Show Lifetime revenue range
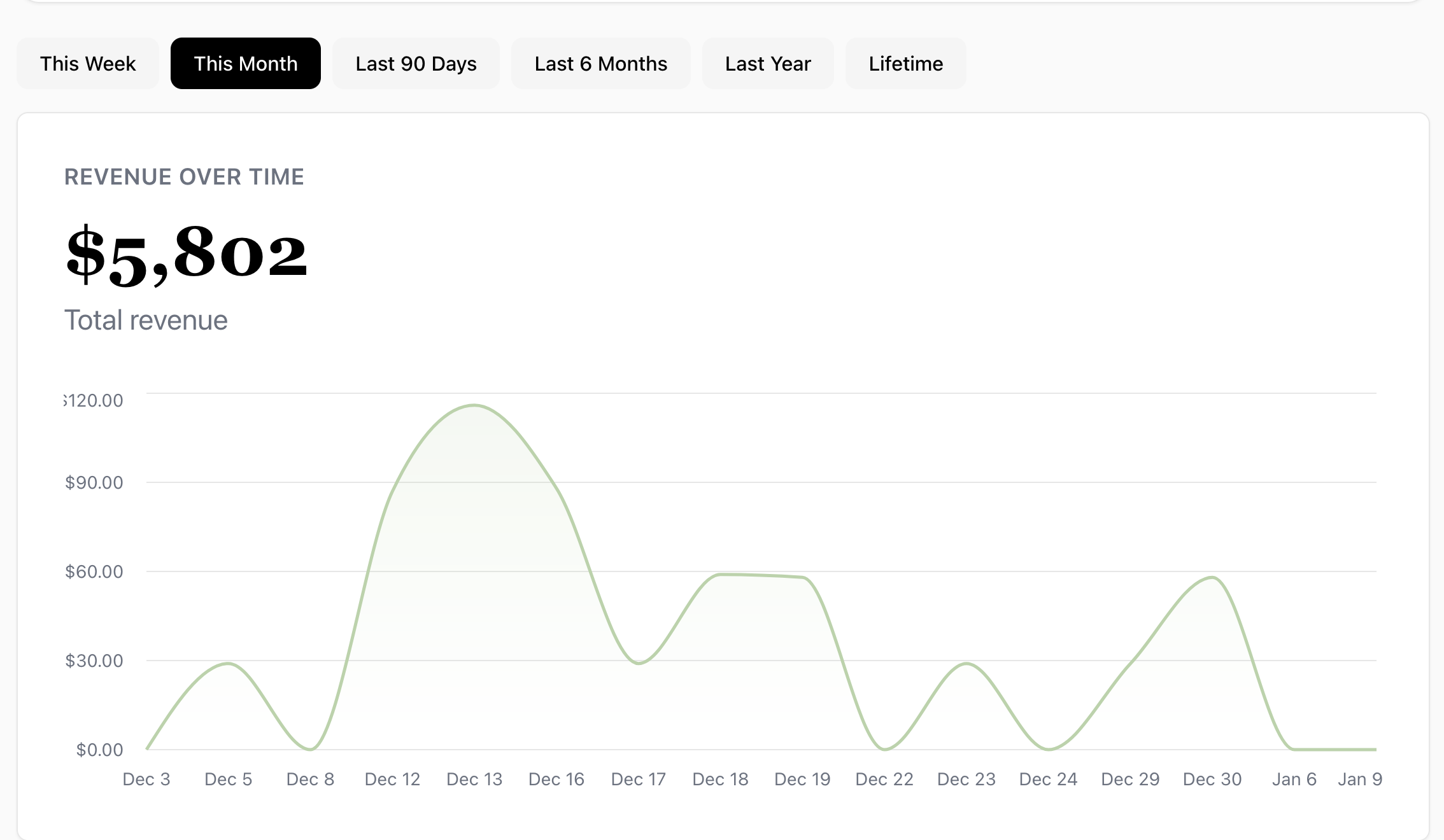Image resolution: width=1444 pixels, height=840 pixels. point(905,64)
